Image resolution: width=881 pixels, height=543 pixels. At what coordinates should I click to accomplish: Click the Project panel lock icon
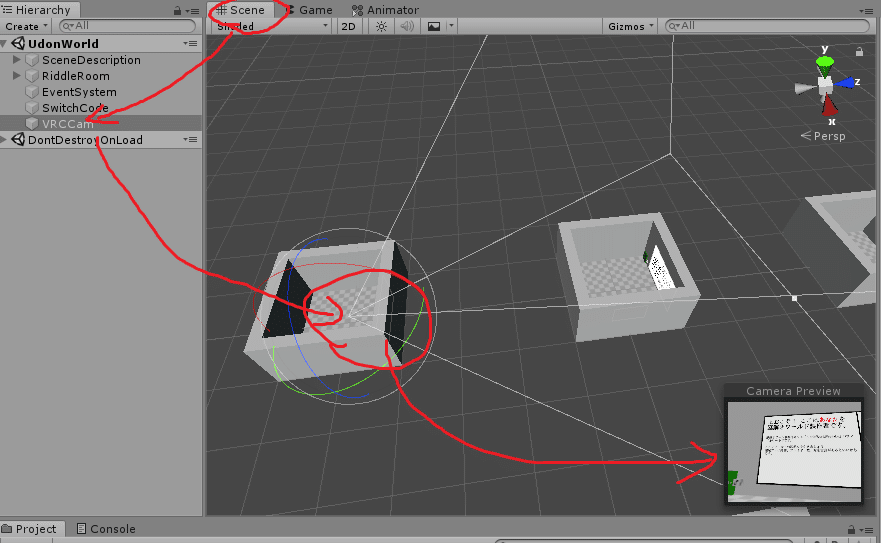point(851,530)
